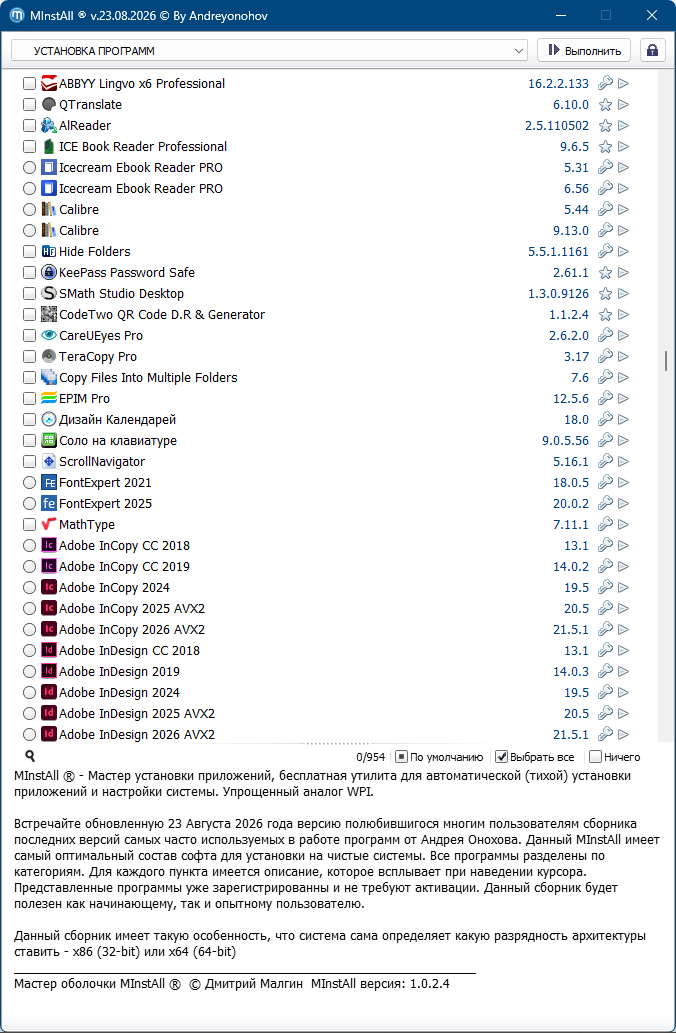The width and height of the screenshot is (676, 1033).
Task: Open the УСТАНОВКА ПРОГРАММ dropdown
Action: (269, 51)
